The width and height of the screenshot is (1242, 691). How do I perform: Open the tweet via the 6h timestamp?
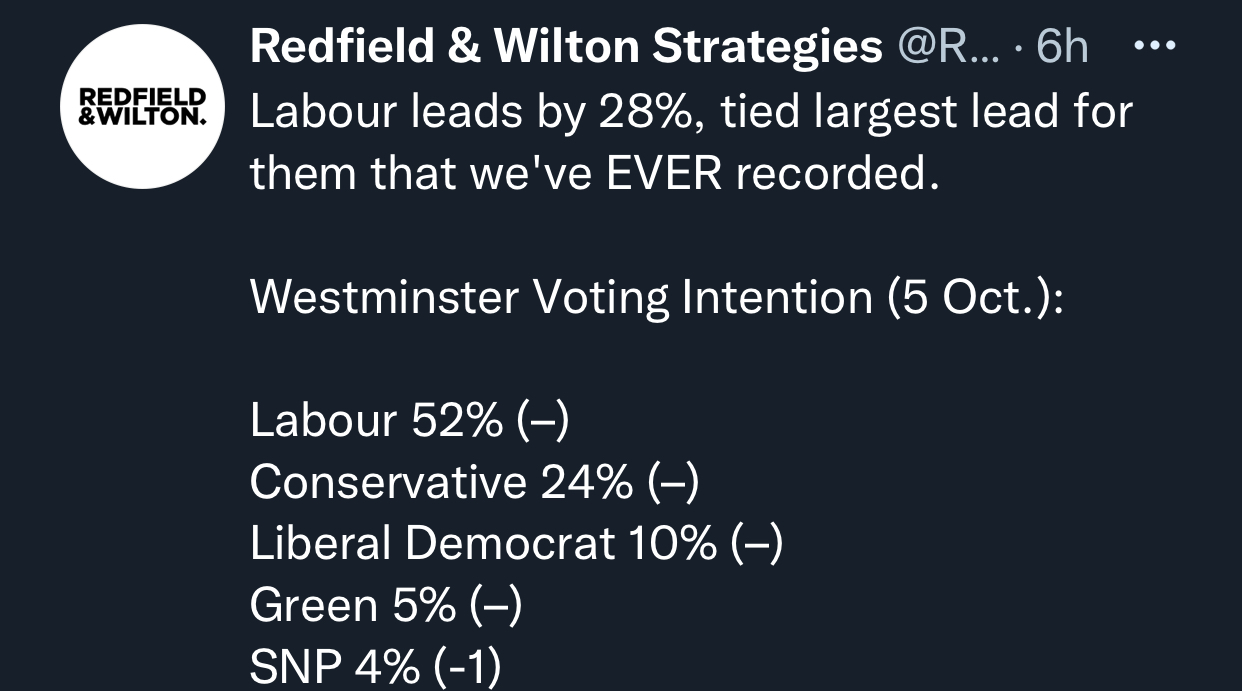pyautogui.click(x=1062, y=47)
